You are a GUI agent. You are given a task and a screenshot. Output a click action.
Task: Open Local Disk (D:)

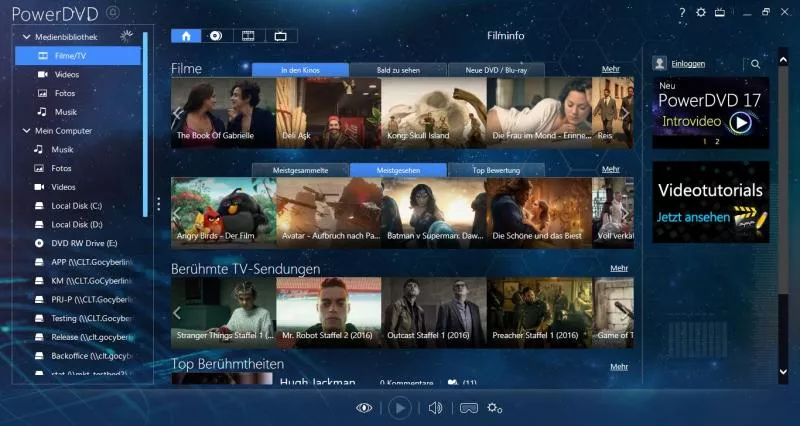[78, 224]
